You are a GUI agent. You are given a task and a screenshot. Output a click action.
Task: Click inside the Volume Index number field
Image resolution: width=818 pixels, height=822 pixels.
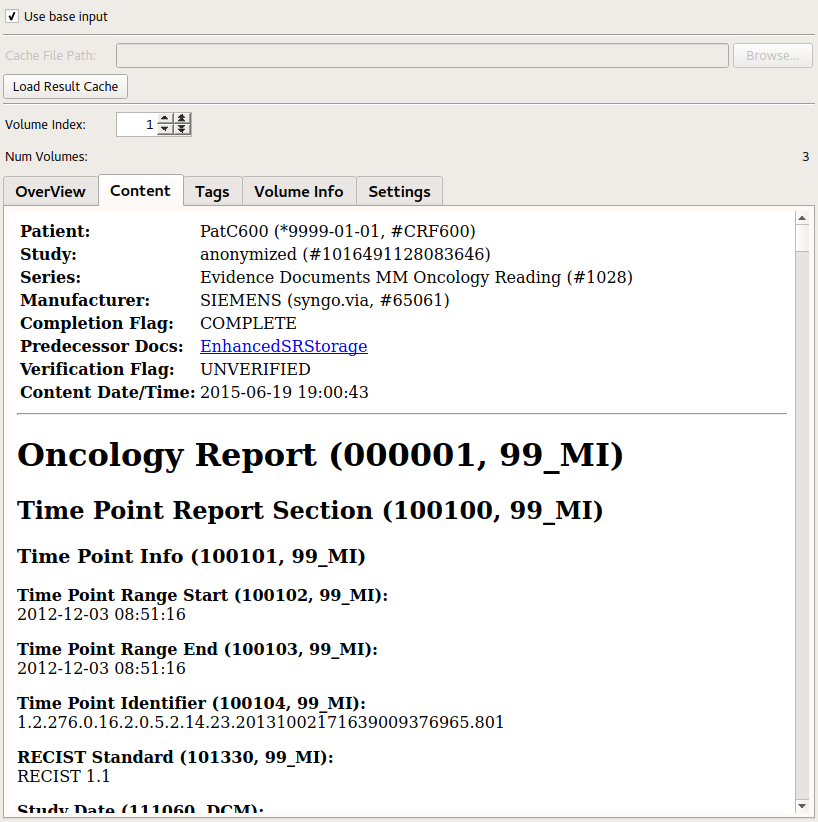click(x=136, y=125)
